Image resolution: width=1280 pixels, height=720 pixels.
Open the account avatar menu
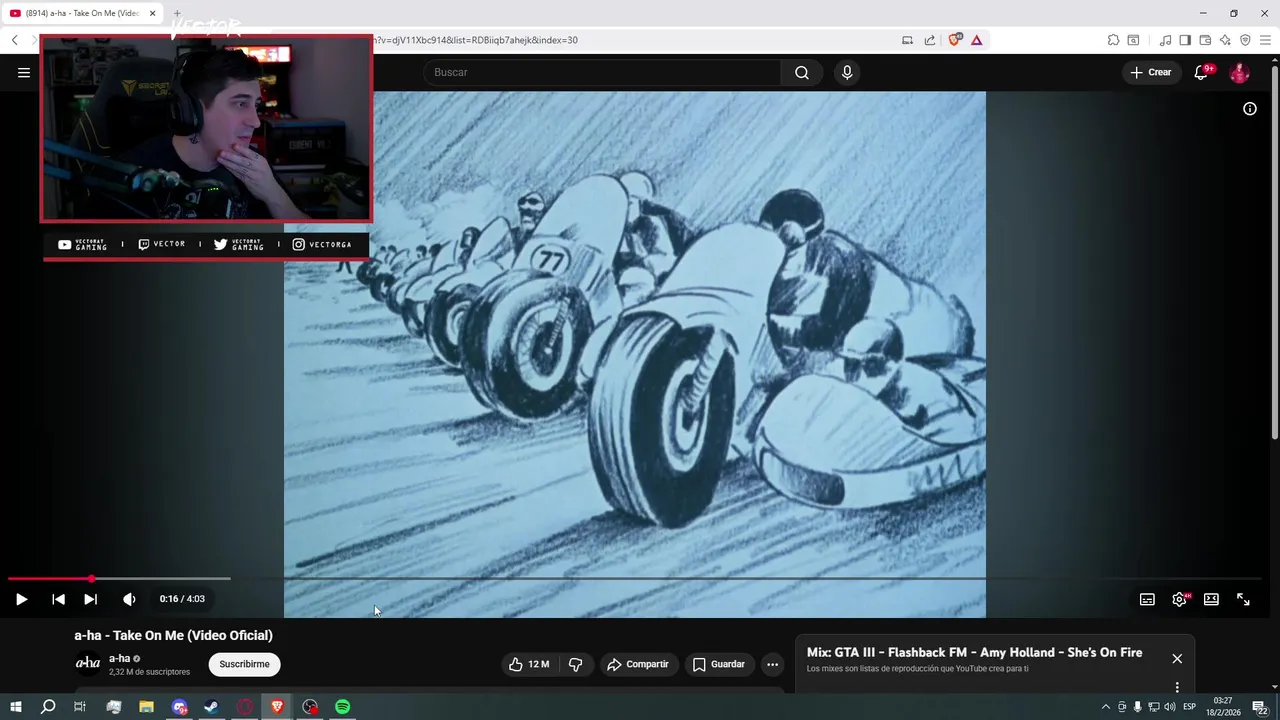(x=1239, y=72)
